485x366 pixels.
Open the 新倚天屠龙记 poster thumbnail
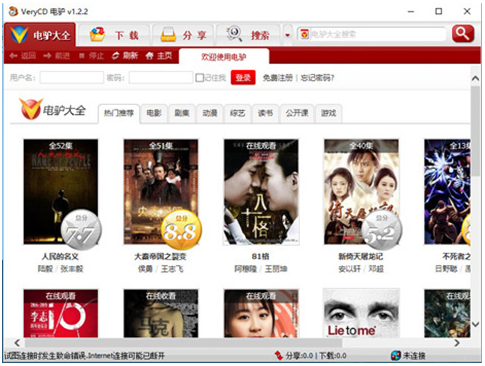(361, 192)
